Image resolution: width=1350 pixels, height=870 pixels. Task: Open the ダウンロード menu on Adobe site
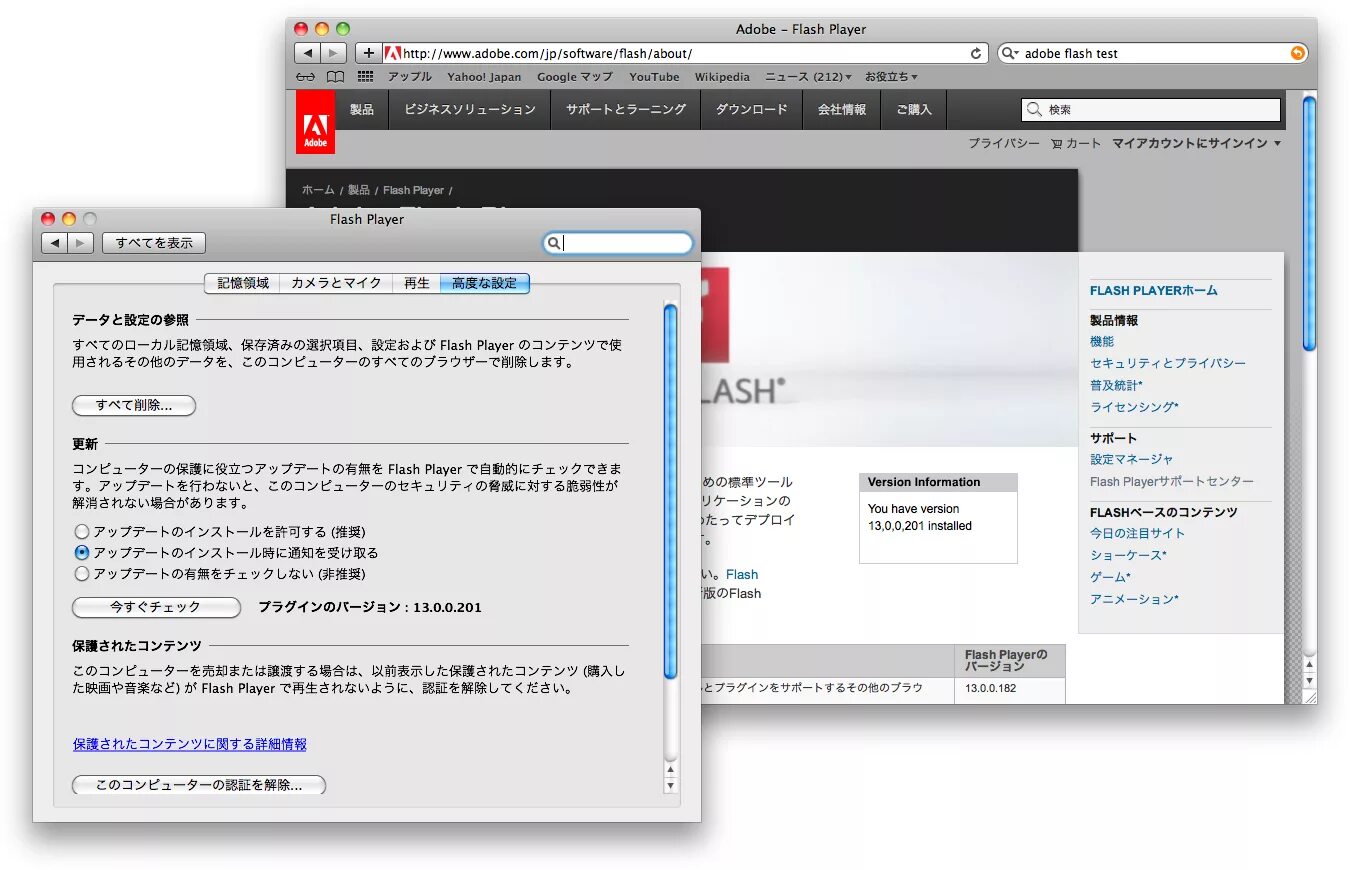pyautogui.click(x=751, y=110)
